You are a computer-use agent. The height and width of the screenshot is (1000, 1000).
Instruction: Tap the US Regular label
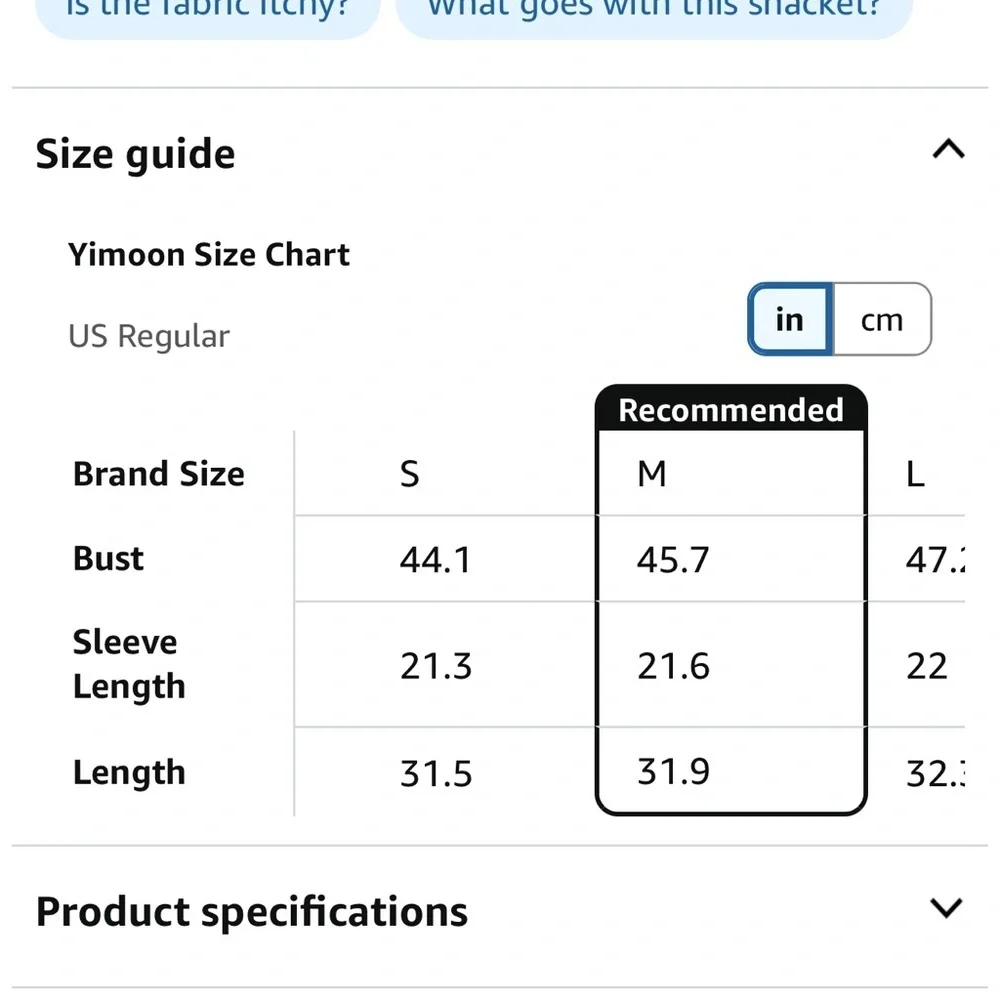[x=149, y=336]
